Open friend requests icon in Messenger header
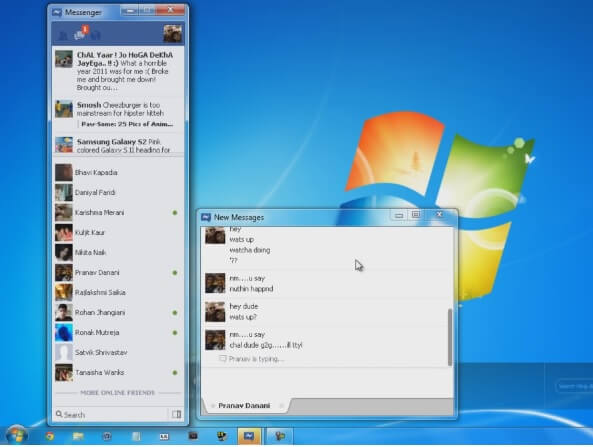Screen dimensions: 593x447 coord(62,36)
